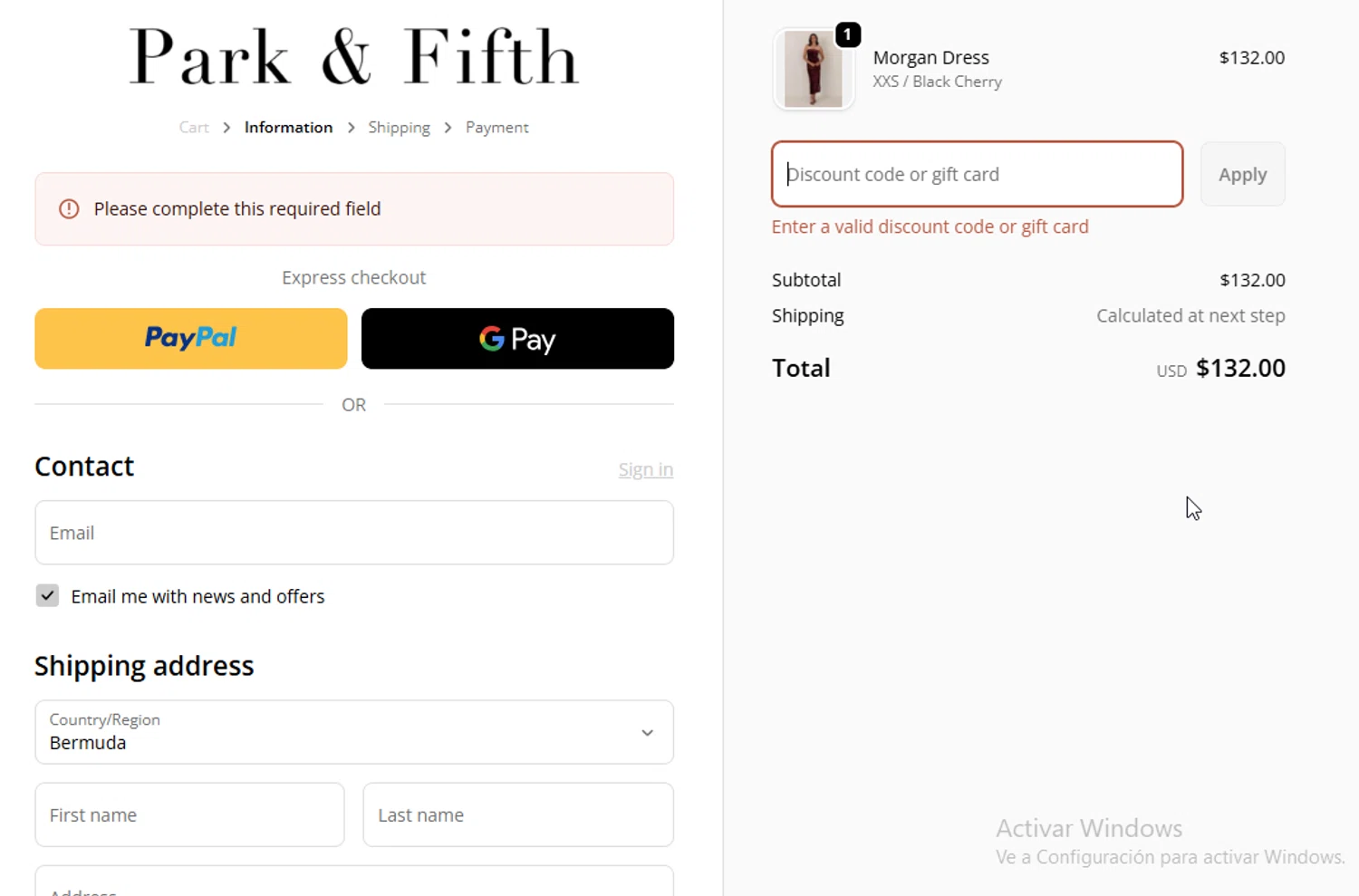
Task: Click the Contact heading
Action: [84, 466]
